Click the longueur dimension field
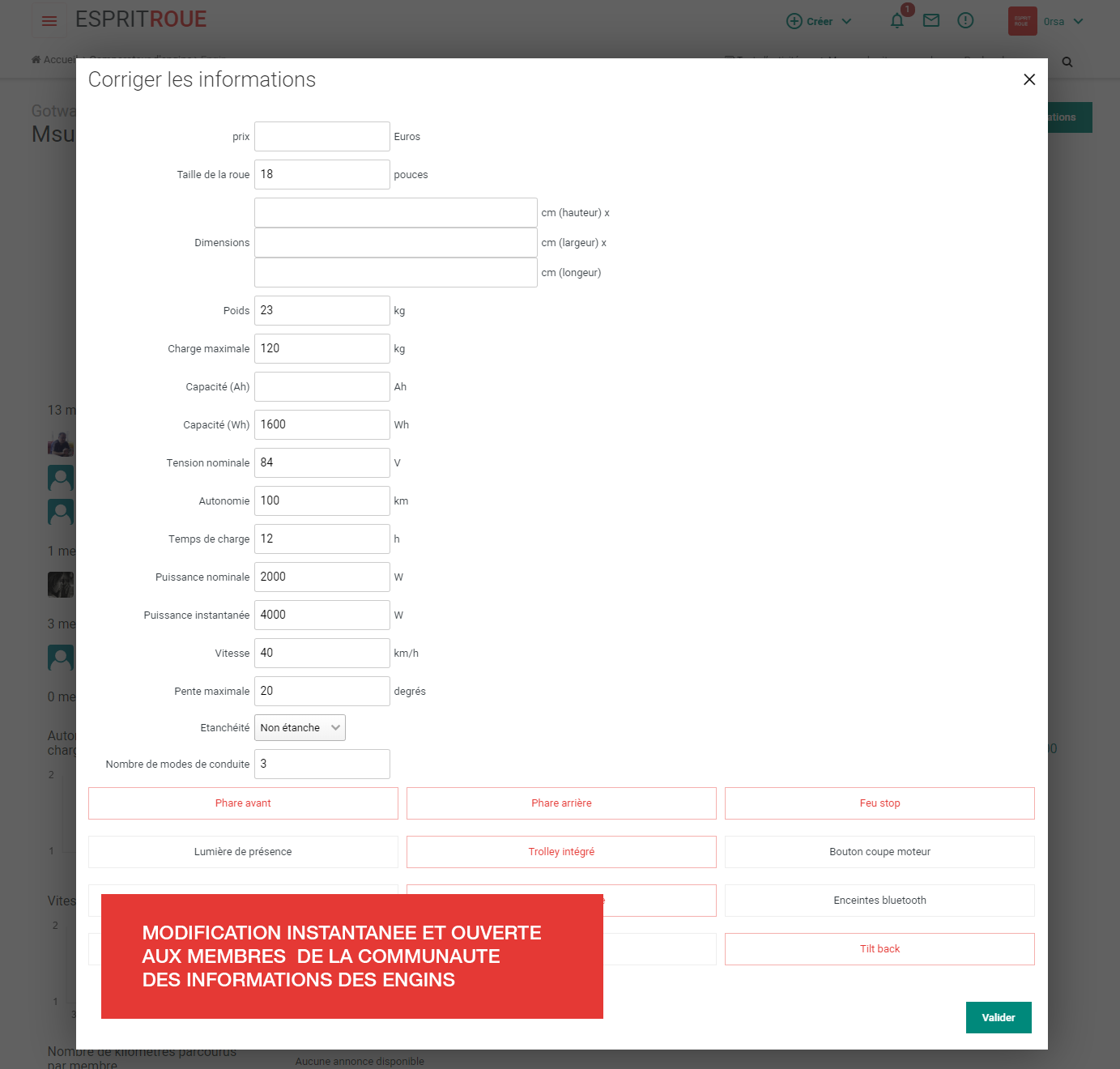 [396, 272]
